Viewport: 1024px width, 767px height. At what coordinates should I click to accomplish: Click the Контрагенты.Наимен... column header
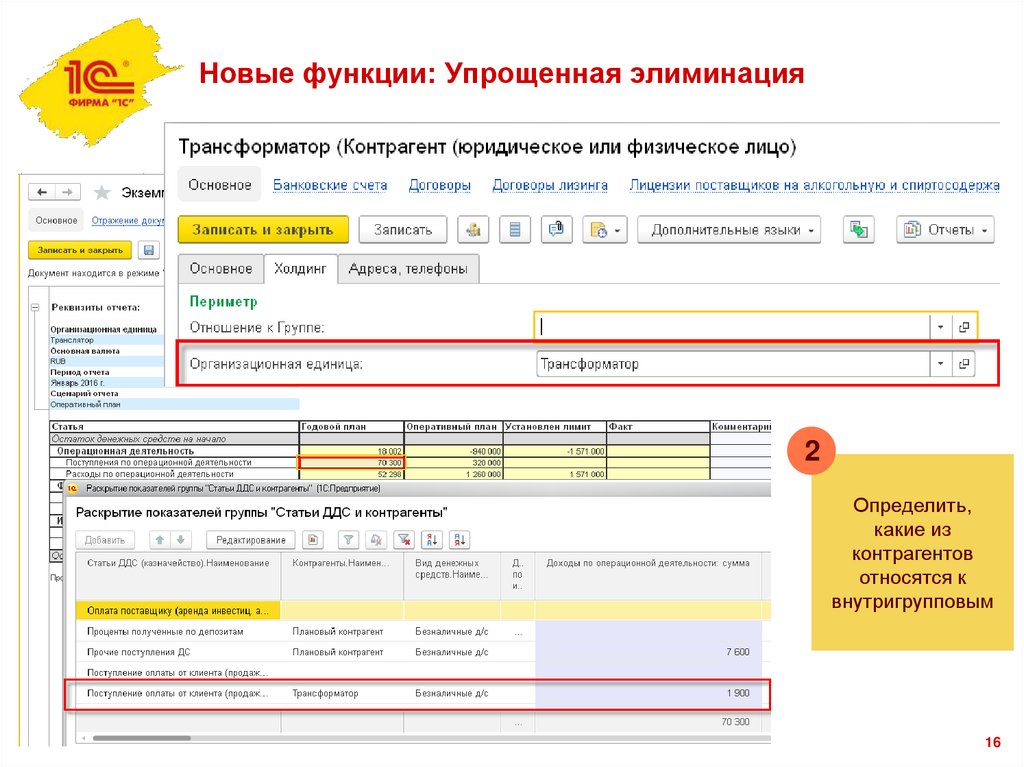(x=343, y=576)
